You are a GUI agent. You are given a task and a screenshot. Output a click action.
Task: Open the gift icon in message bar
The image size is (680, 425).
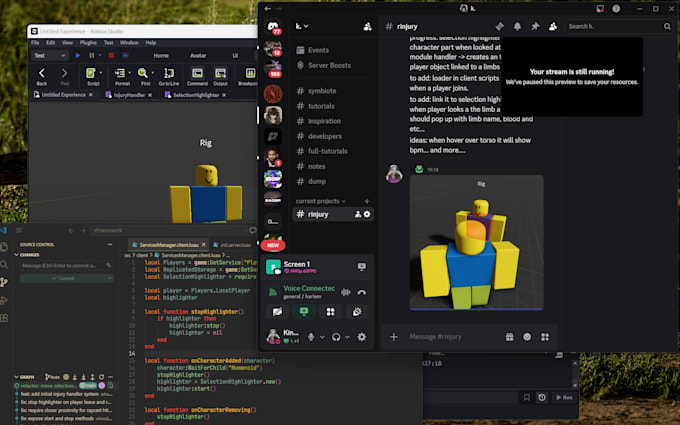509,337
